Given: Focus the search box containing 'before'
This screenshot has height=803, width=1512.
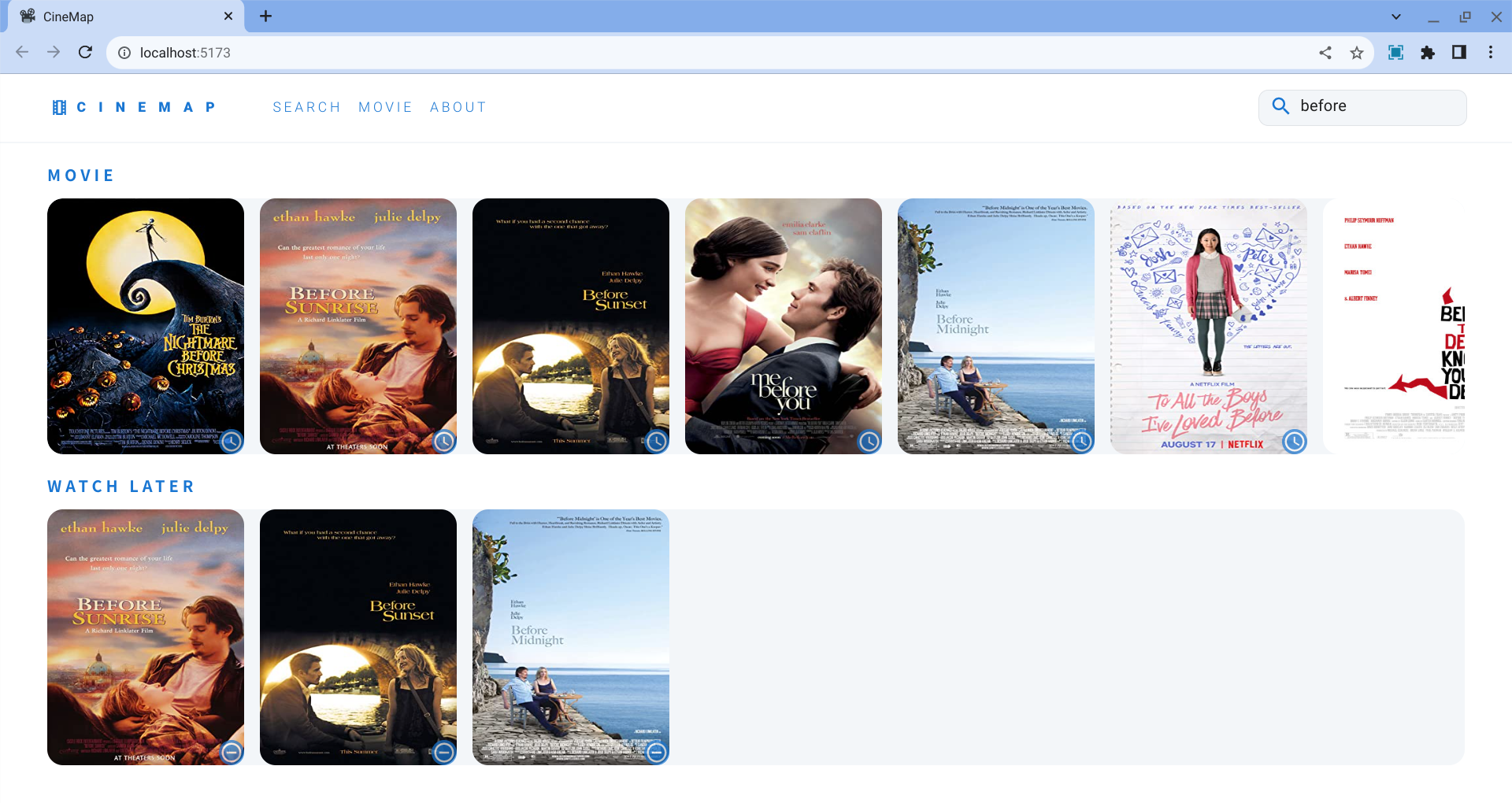Looking at the screenshot, I should pos(1362,107).
